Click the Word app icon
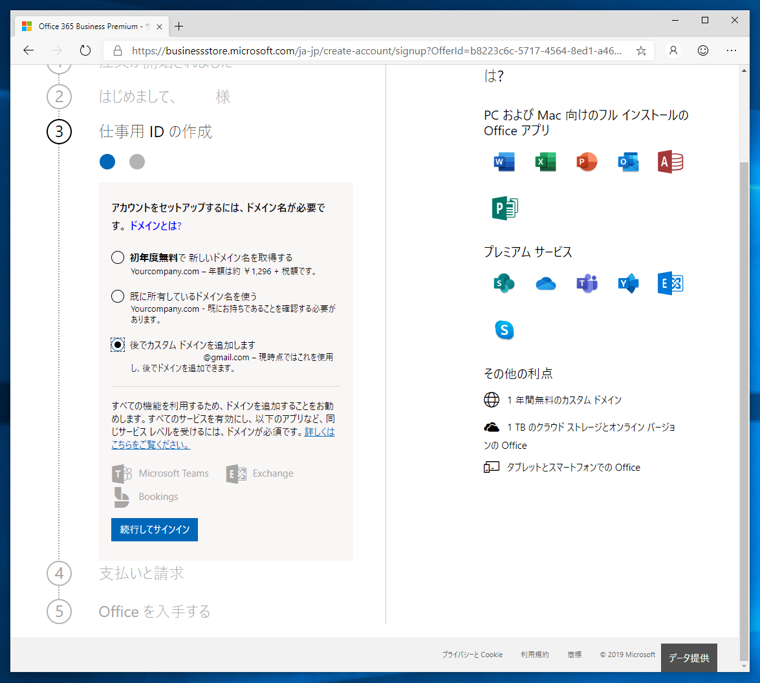 pos(504,162)
